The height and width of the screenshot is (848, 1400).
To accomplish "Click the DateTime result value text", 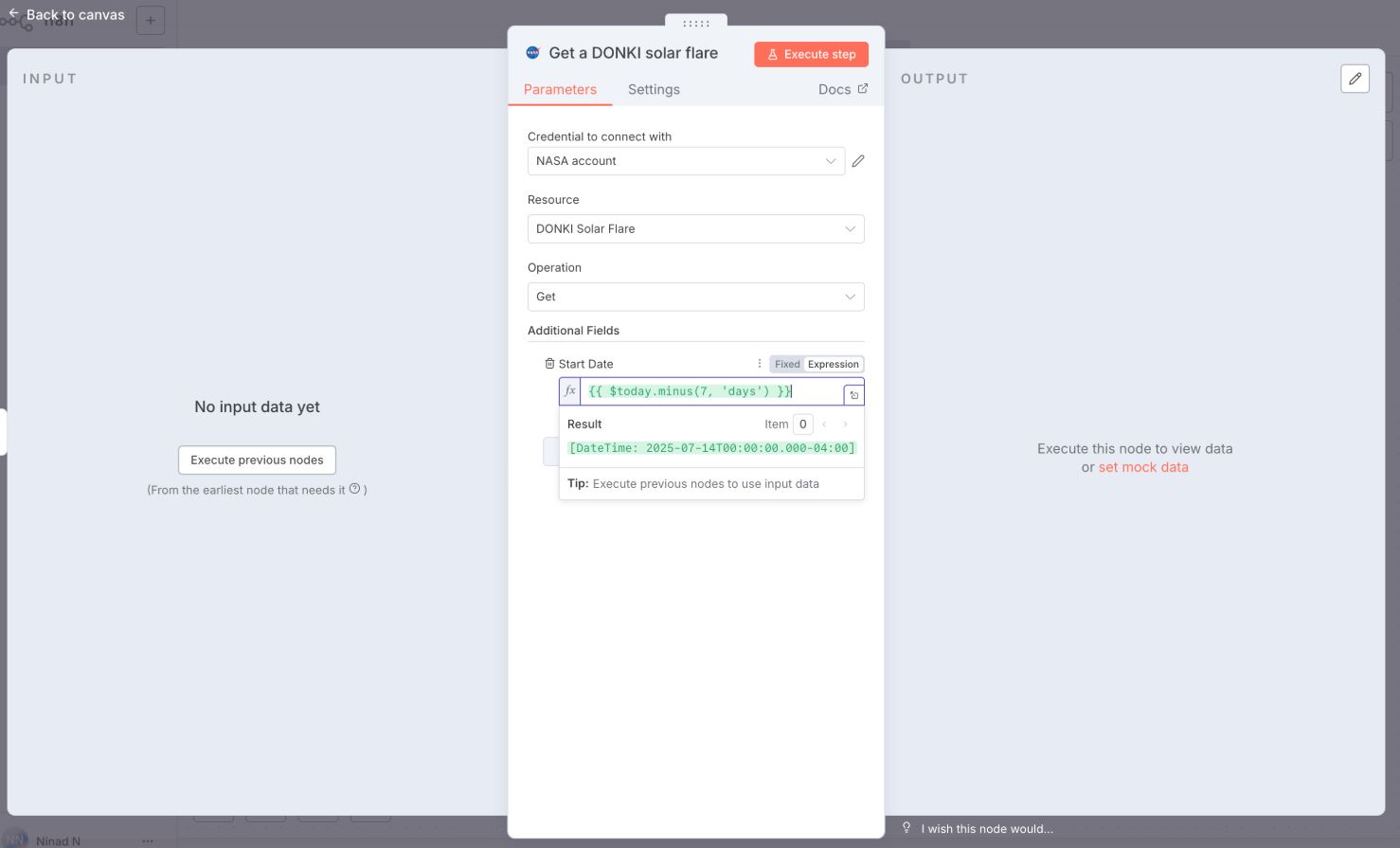I will pos(712,448).
